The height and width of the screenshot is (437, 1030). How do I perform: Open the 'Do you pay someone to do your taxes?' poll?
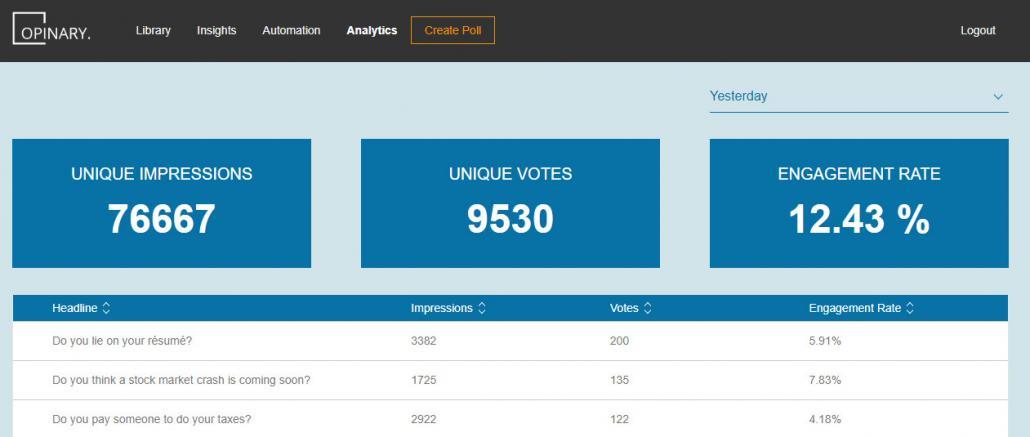click(x=510, y=419)
